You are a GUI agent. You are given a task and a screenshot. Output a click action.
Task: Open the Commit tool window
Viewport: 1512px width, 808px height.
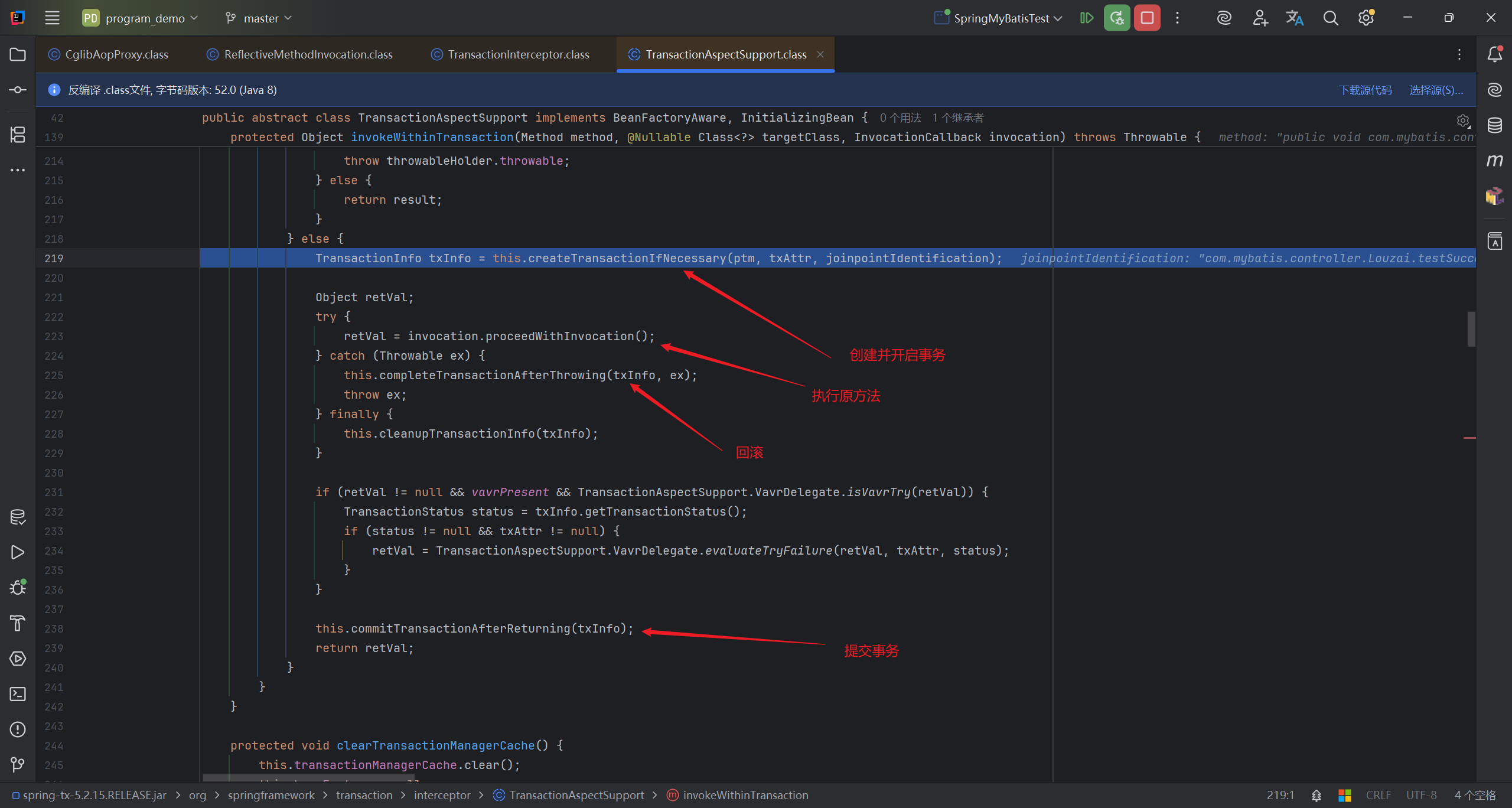tap(18, 90)
